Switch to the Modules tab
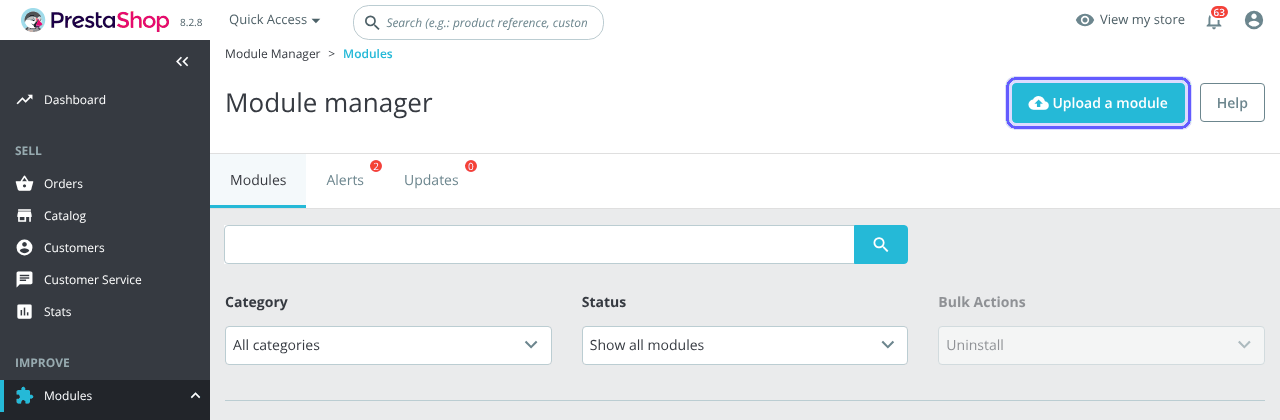The width and height of the screenshot is (1280, 420). tap(258, 180)
